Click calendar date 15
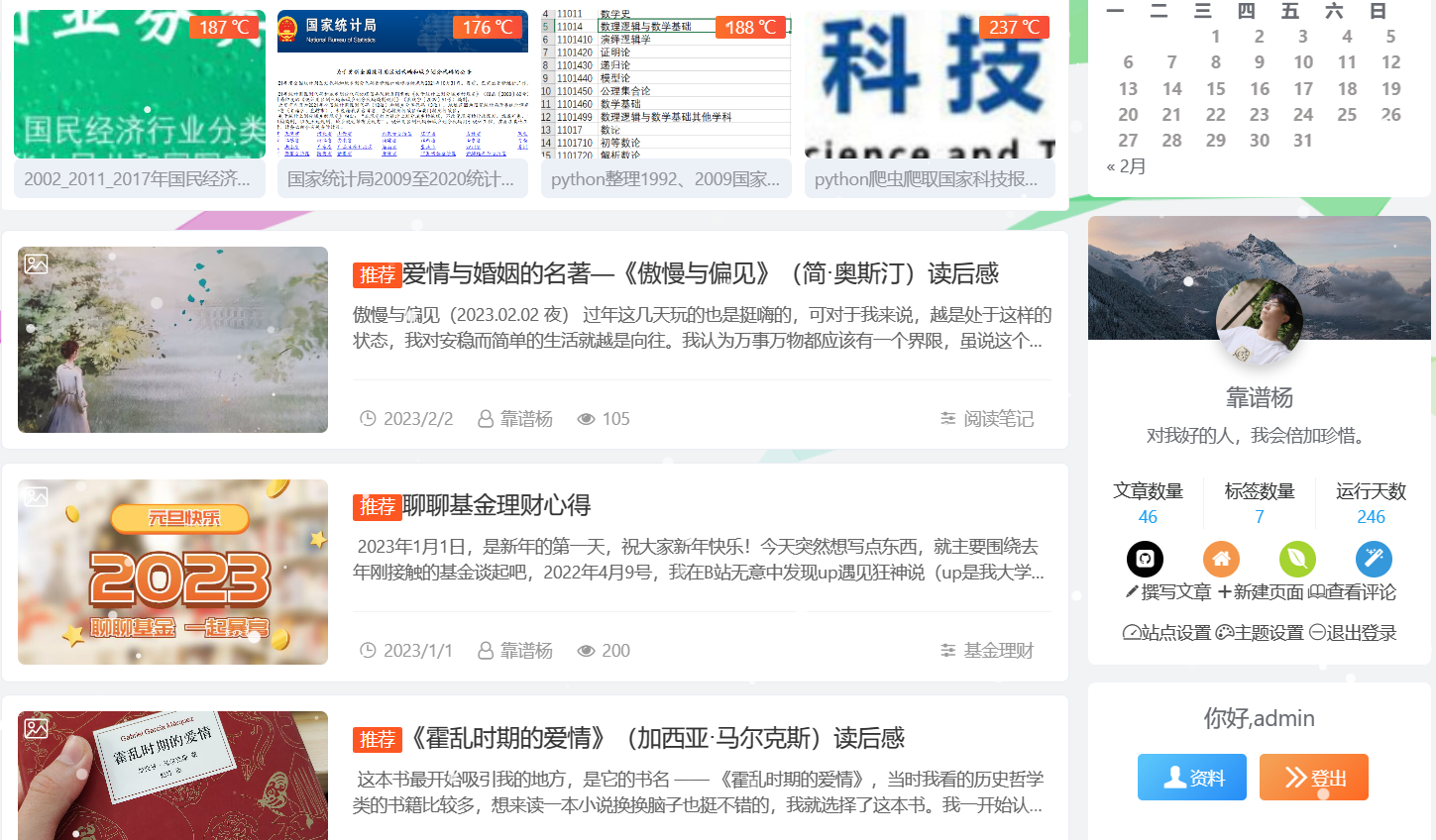1436x840 pixels. tap(1216, 88)
